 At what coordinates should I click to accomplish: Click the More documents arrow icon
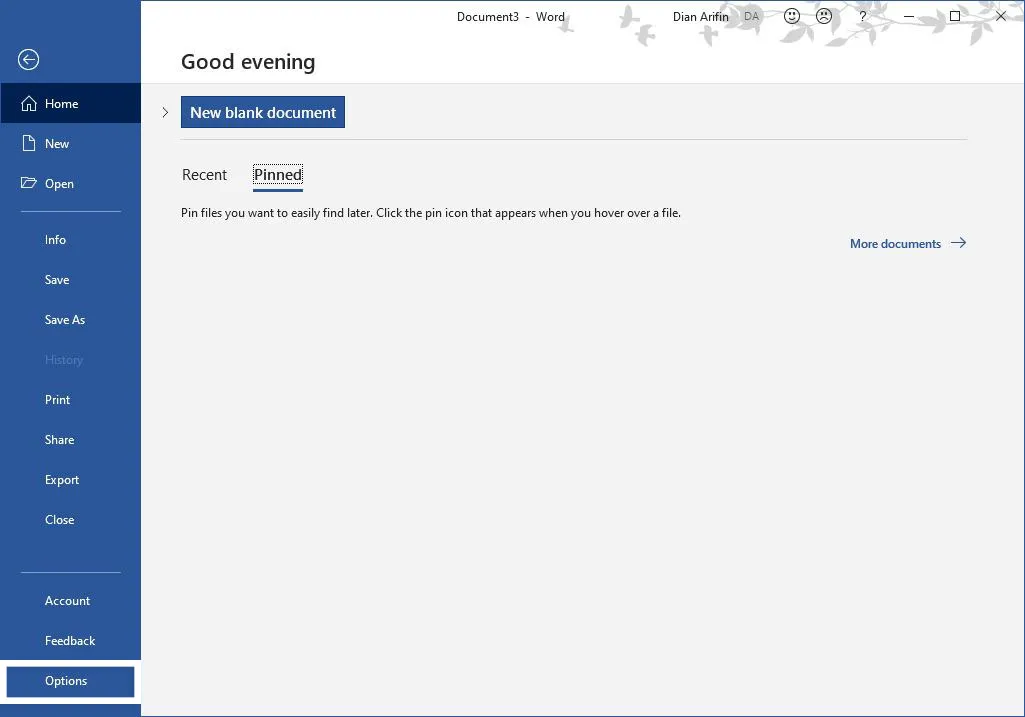point(958,243)
